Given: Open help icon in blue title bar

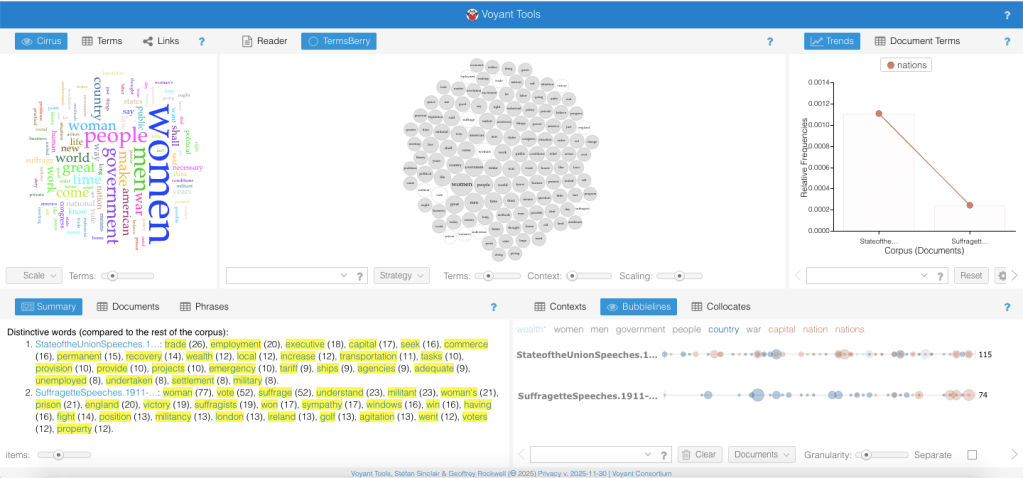Looking at the screenshot, I should click(x=1006, y=15).
